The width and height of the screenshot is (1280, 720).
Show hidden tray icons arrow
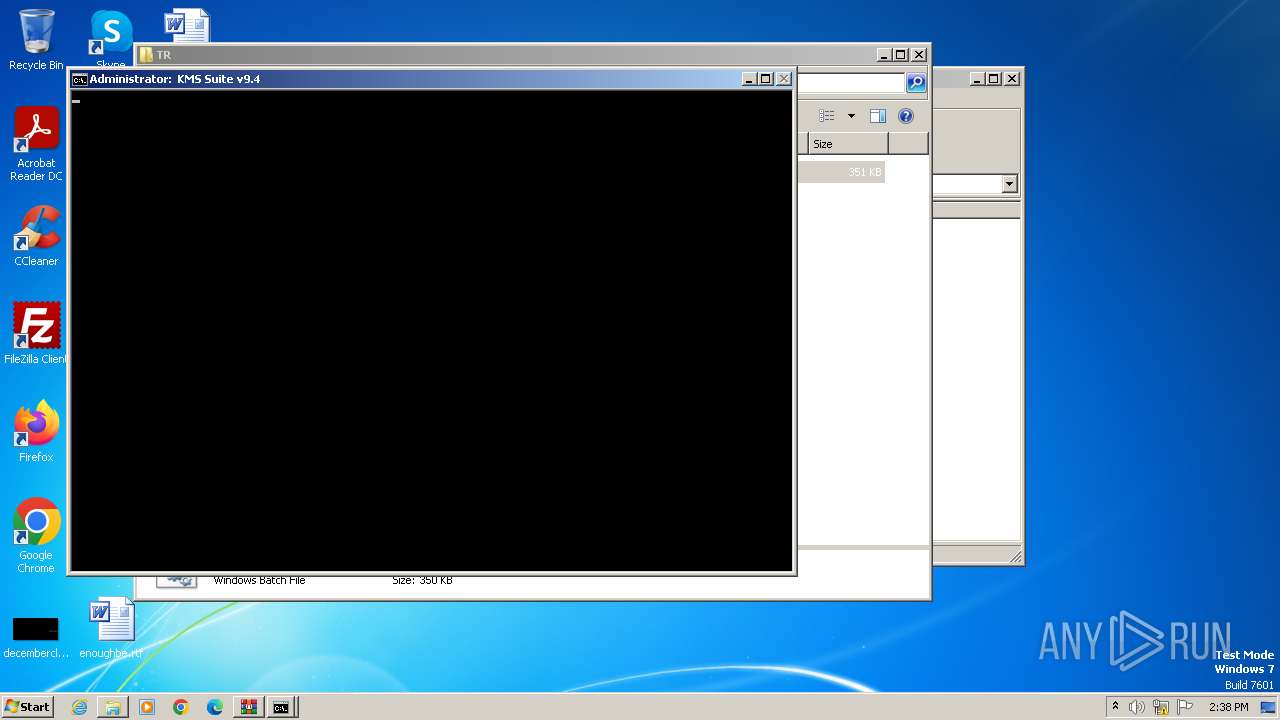click(1115, 707)
